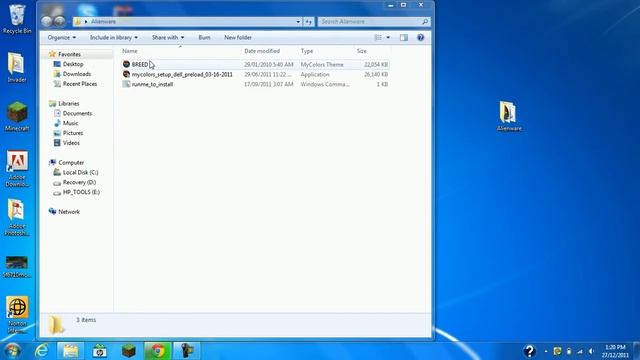
Task: Open Downloads in Favorites
Action: (76, 74)
